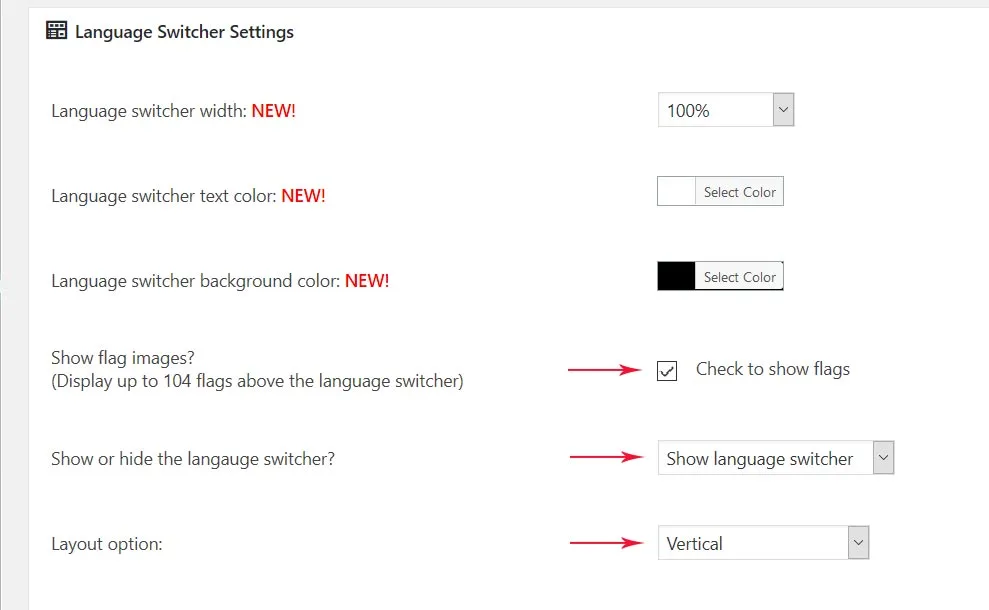Click the red arrow beside Show language switcher
The image size is (989, 610).
[x=606, y=457]
